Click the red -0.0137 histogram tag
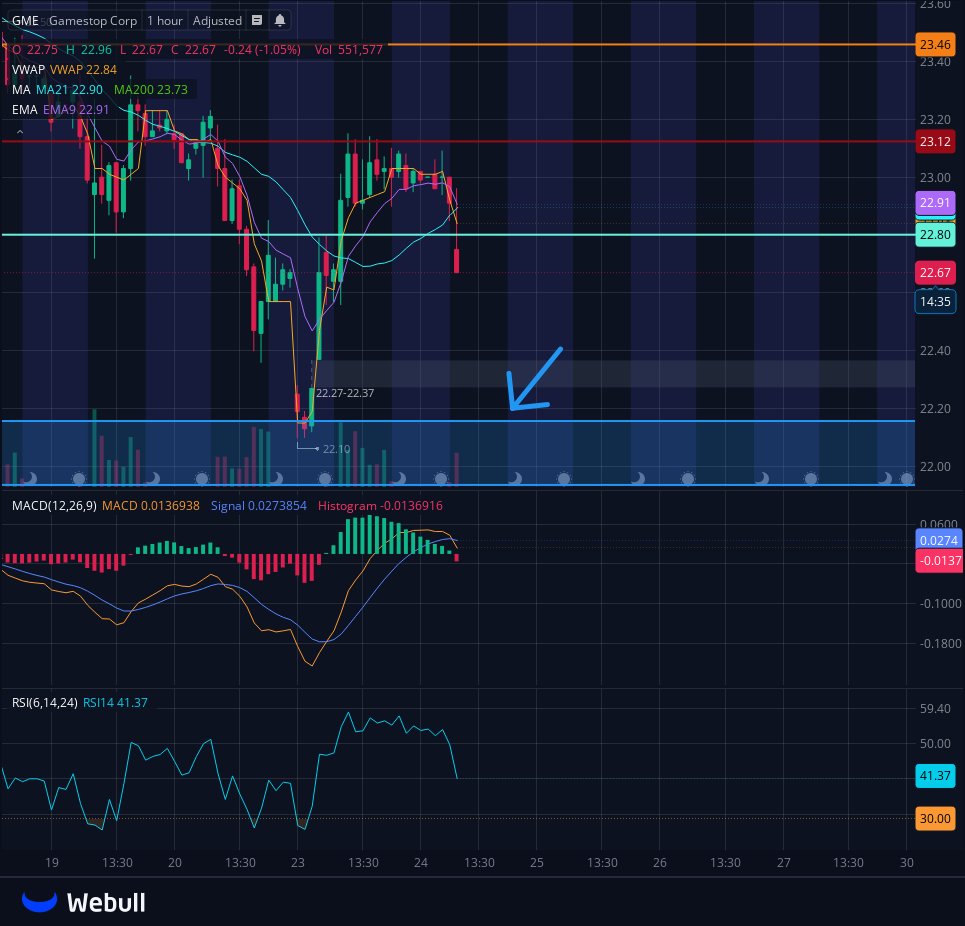The image size is (965, 926). click(x=939, y=561)
